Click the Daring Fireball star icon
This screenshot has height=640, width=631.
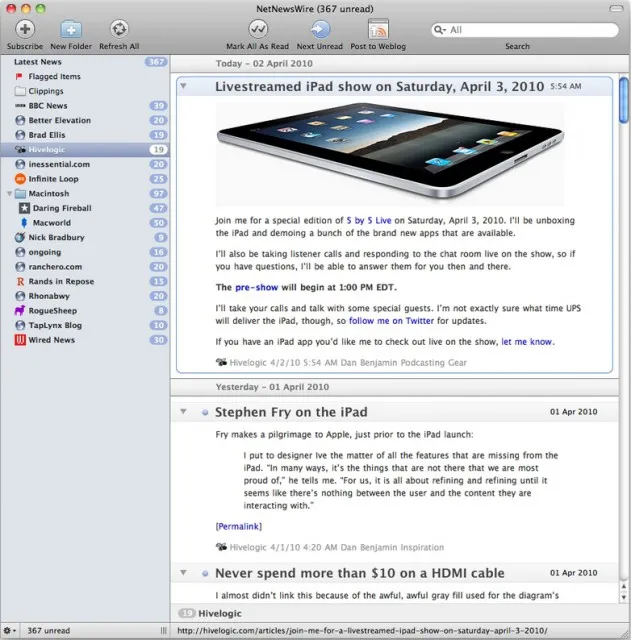coord(24,208)
